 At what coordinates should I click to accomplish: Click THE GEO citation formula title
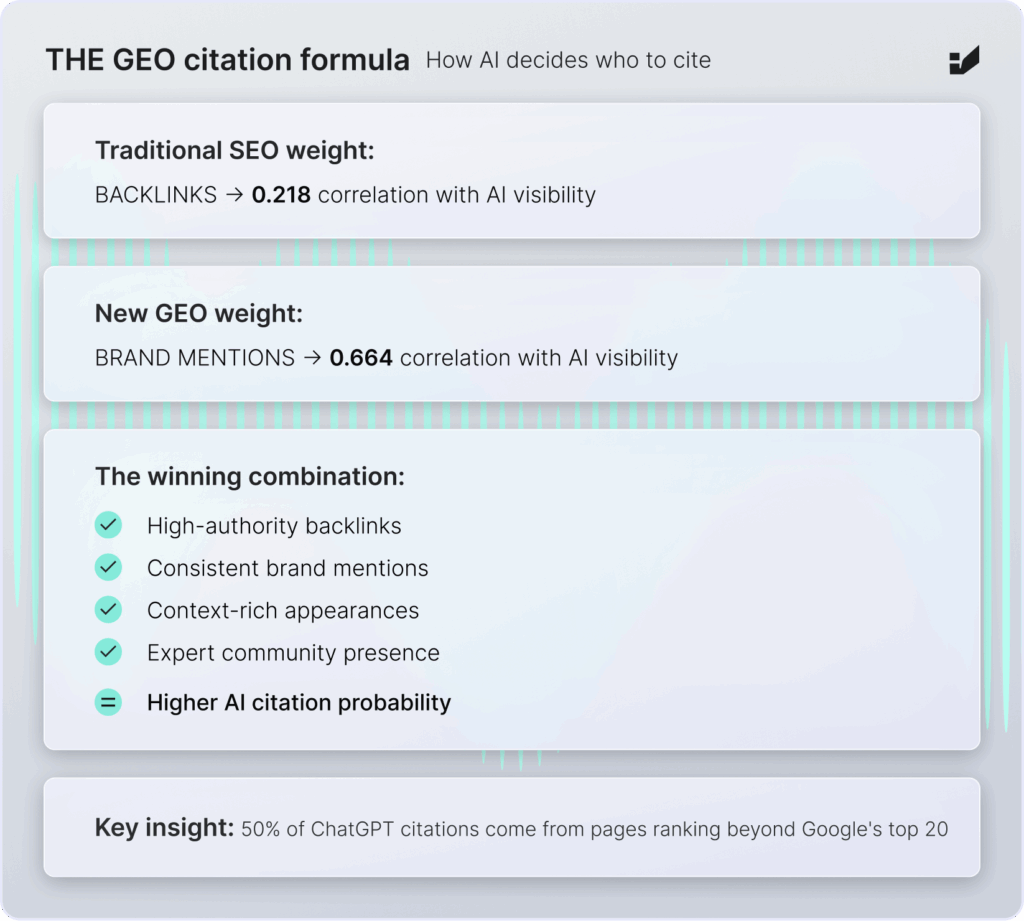tap(228, 60)
